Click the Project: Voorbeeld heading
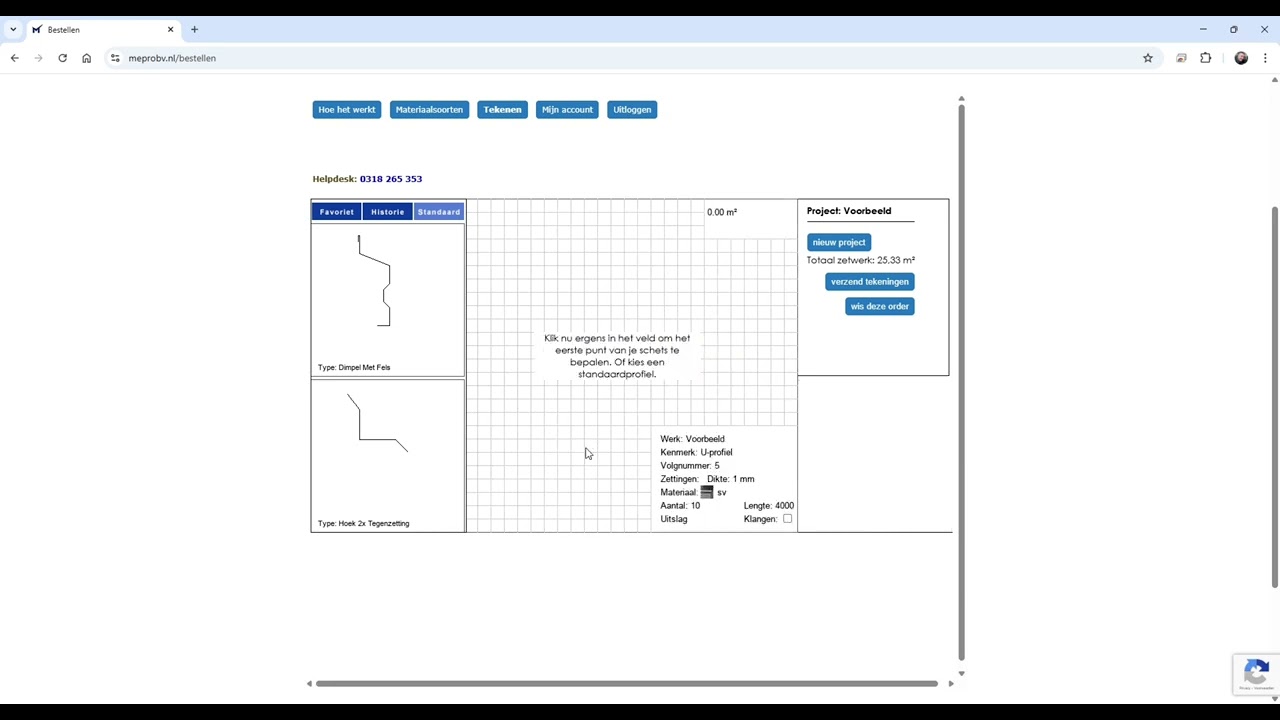Screen dimensions: 1280x720 [x=849, y=211]
